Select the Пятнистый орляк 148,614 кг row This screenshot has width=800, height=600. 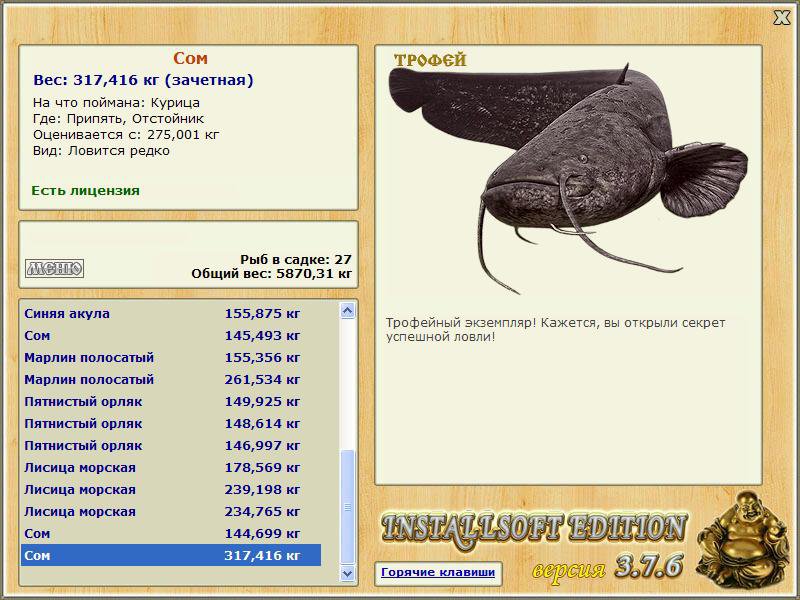[171, 423]
